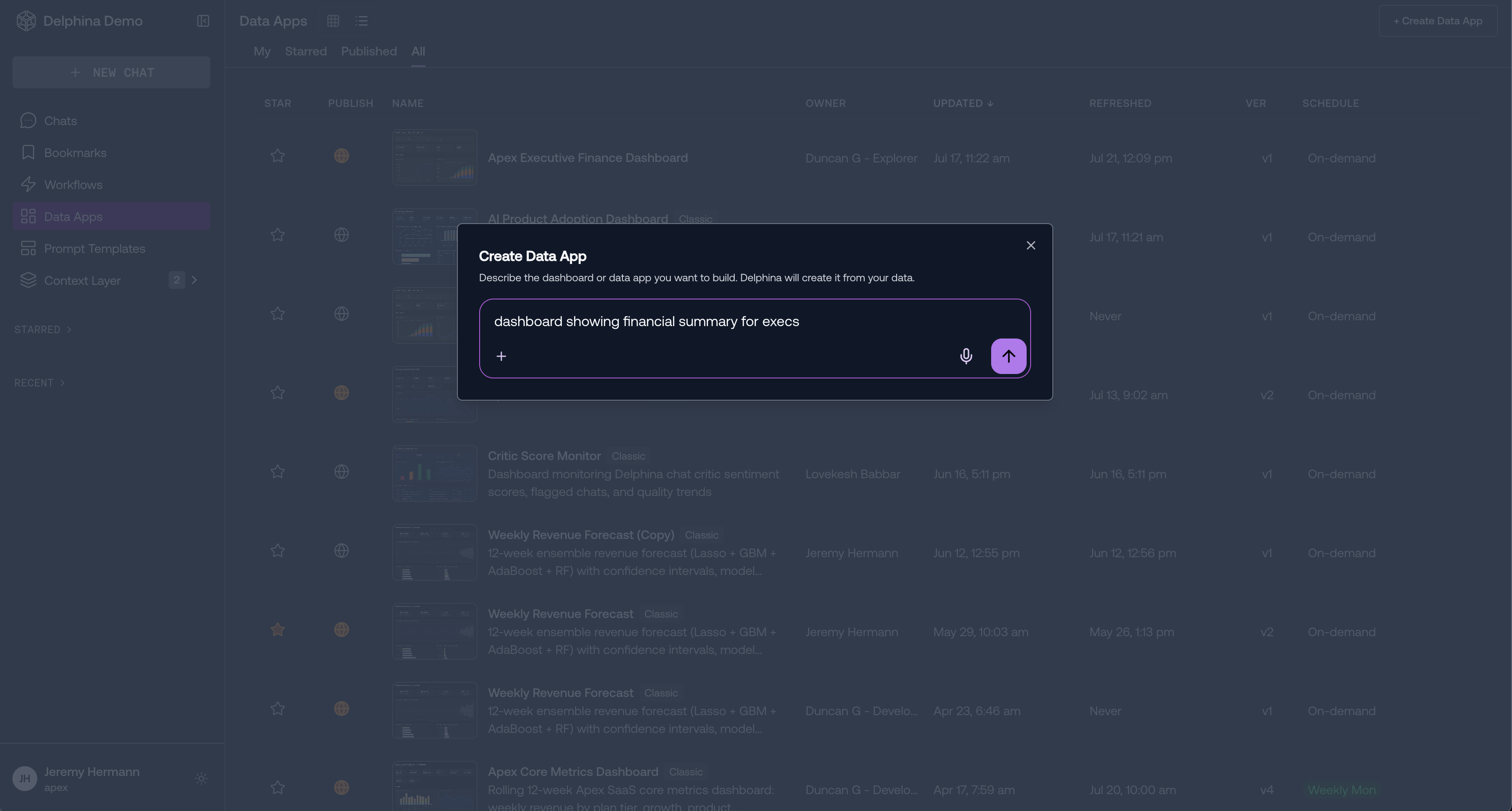Viewport: 1512px width, 811px height.
Task: Open Critic Score Monitor thumbnail
Action: coord(434,473)
